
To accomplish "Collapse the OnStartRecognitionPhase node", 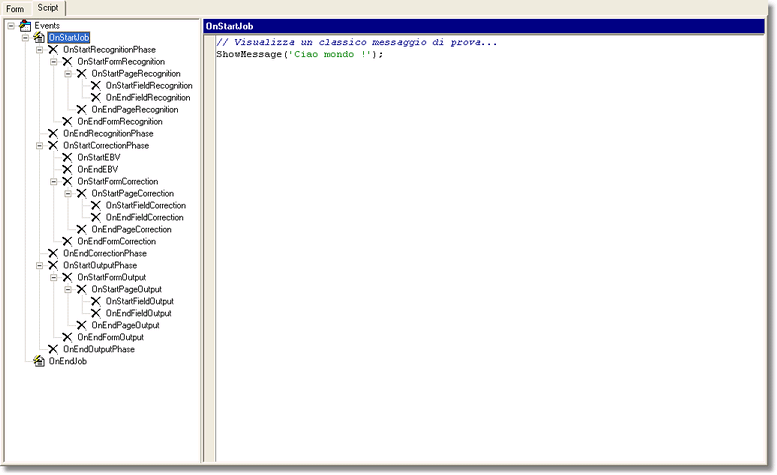I will coord(40,50).
